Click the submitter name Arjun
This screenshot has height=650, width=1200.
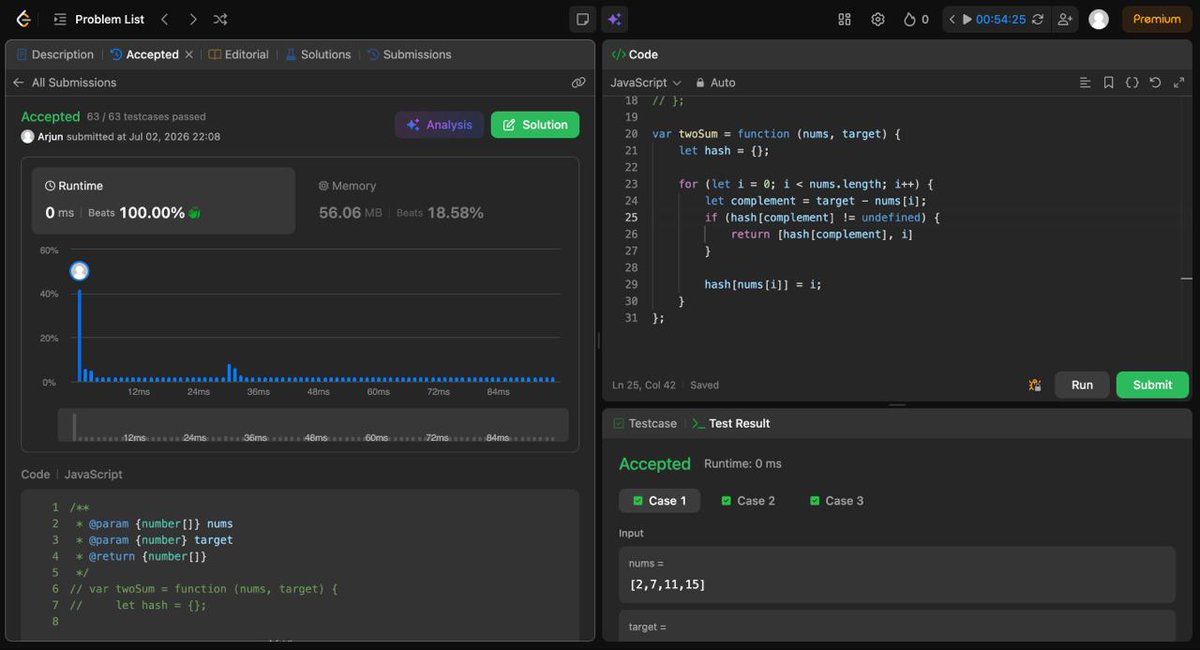point(50,136)
